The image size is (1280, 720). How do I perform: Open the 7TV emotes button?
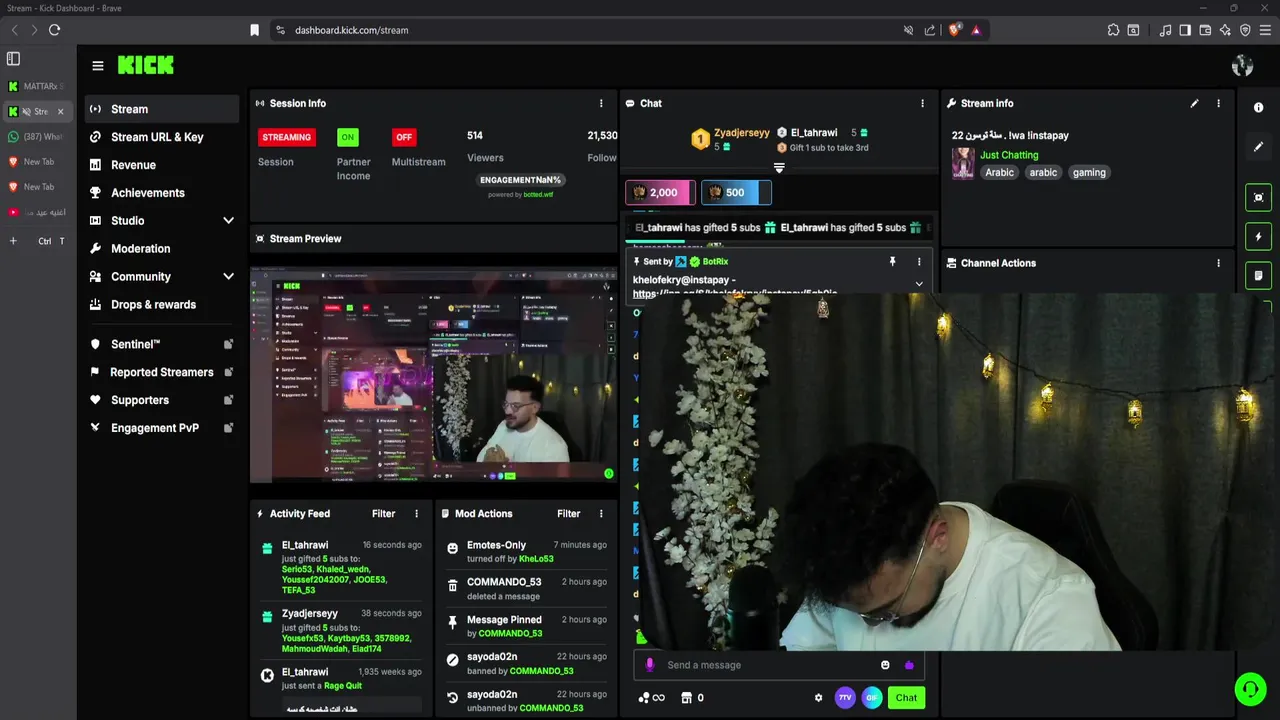[x=845, y=697]
